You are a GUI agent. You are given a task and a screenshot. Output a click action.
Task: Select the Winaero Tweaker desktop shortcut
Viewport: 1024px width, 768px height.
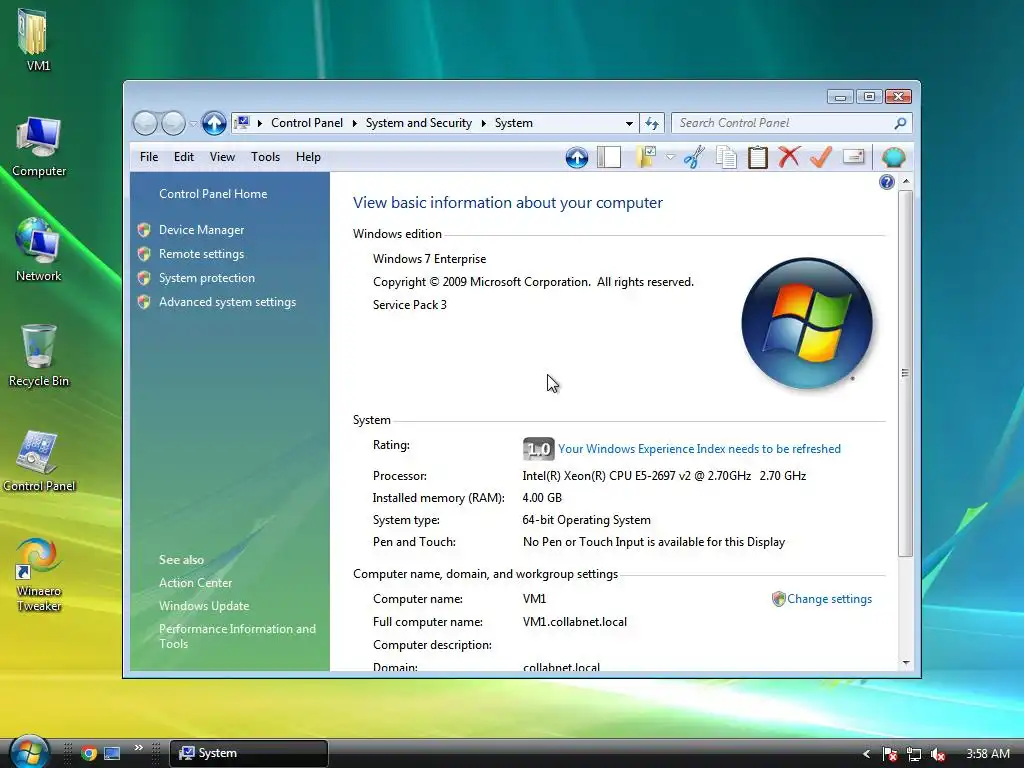39,575
